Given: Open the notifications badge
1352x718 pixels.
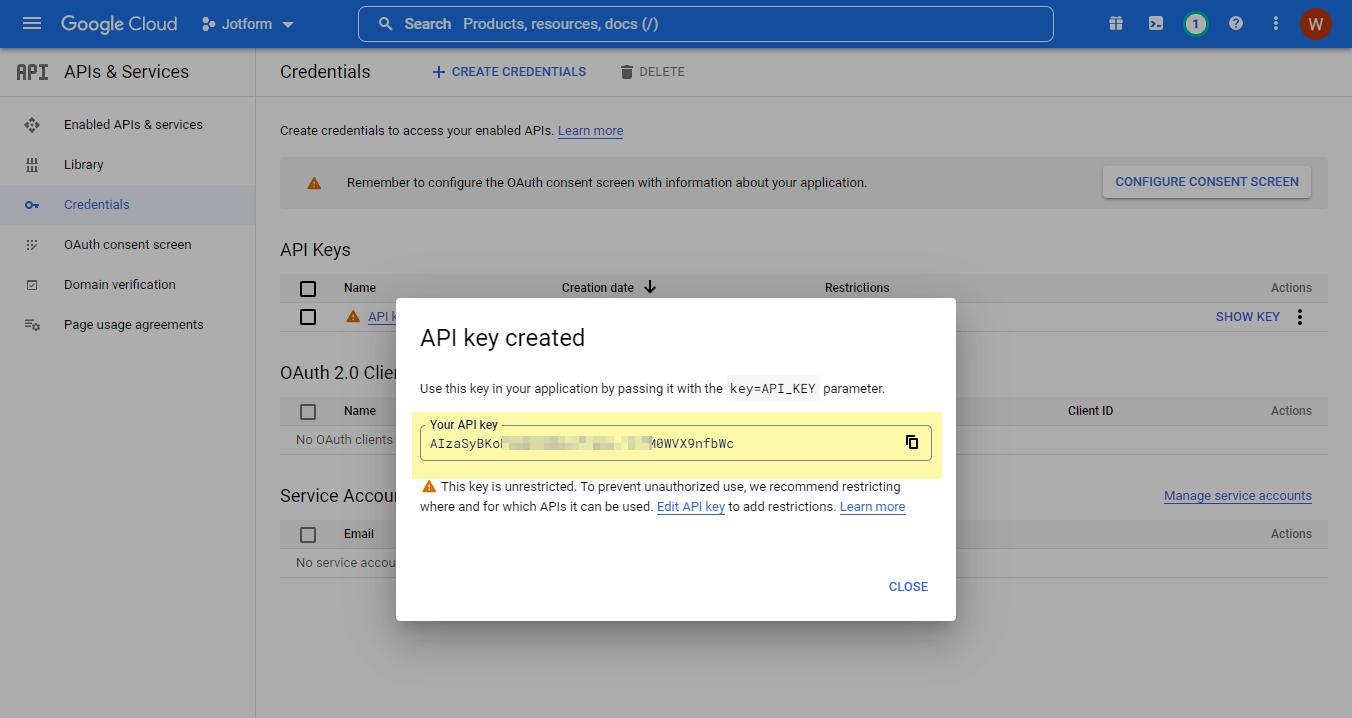Looking at the screenshot, I should [x=1195, y=24].
